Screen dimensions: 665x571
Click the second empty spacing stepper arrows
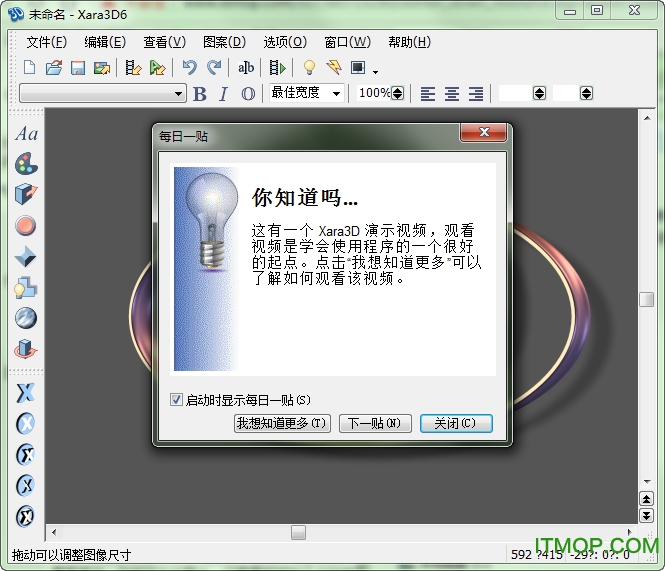587,93
